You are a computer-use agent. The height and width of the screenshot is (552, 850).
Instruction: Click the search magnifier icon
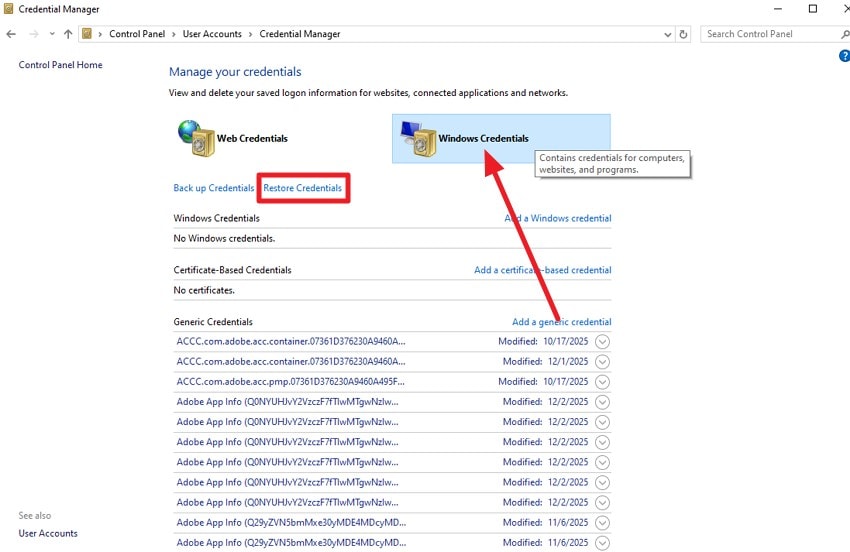pos(845,34)
